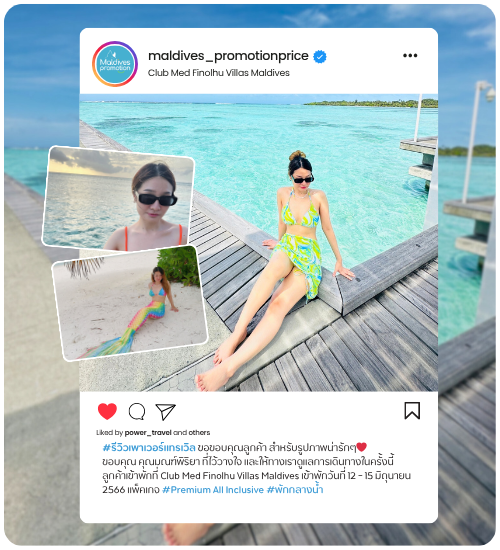Screen dimensions: 500x550
Task: Click the red heart emoji in caption
Action: (361, 447)
